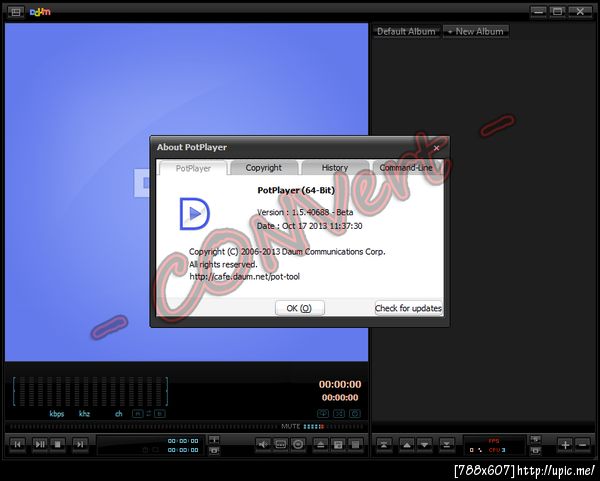Toggle the shuffle icon below the timer
Screen dimensions: 600x481
click(x=339, y=413)
